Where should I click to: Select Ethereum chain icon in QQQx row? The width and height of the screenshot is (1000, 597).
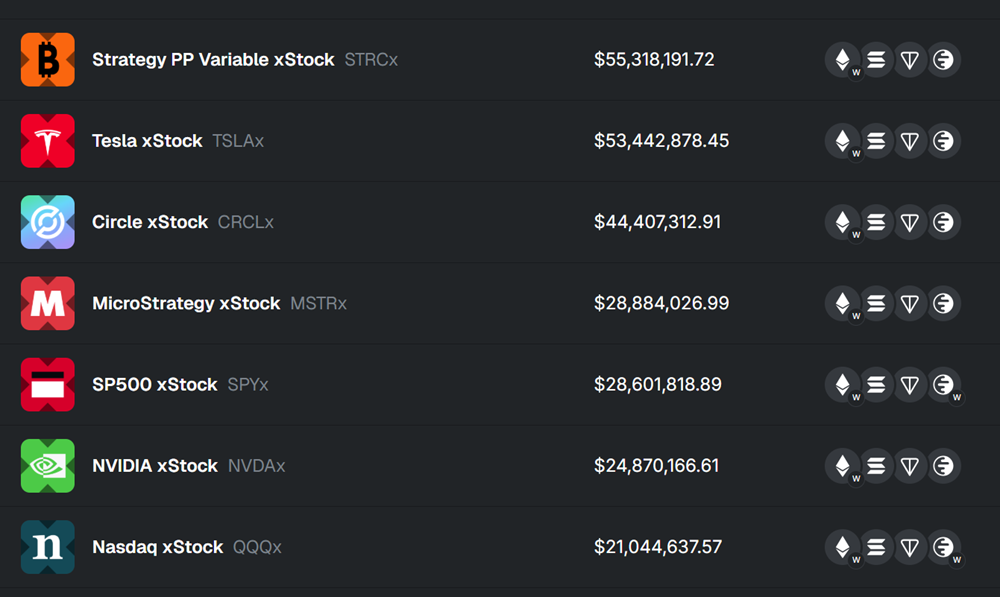[x=842, y=547]
